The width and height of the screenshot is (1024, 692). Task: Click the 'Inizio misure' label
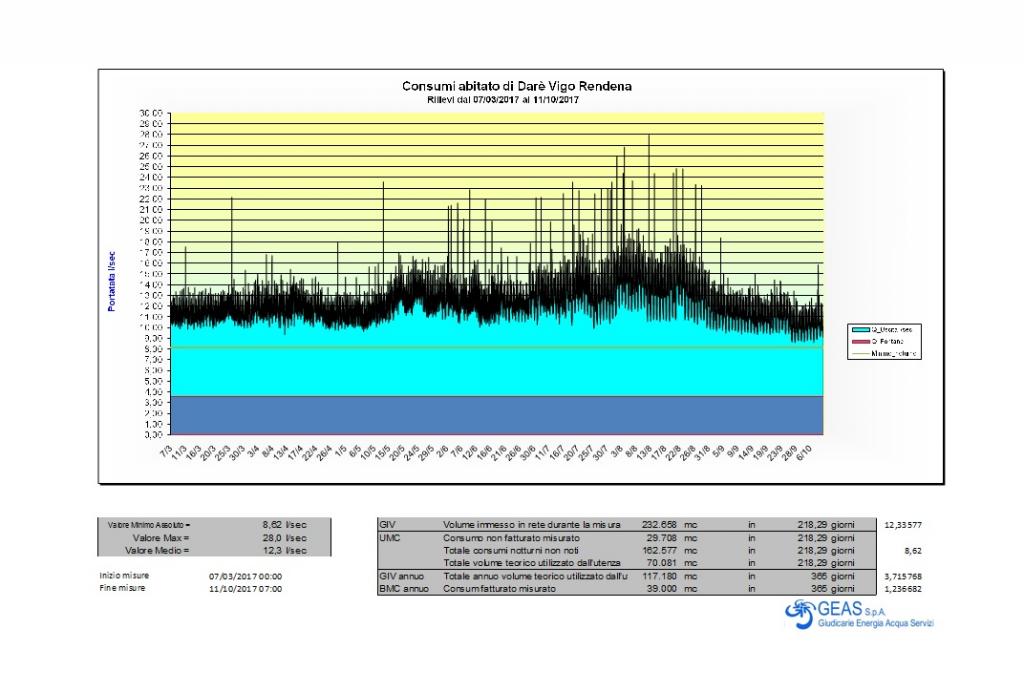[124, 576]
